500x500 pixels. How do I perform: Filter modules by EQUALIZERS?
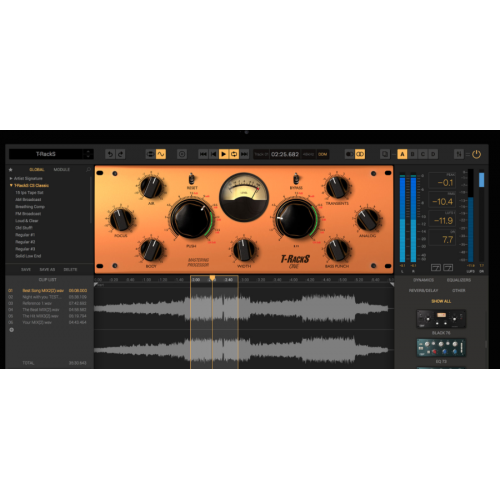coord(459,280)
